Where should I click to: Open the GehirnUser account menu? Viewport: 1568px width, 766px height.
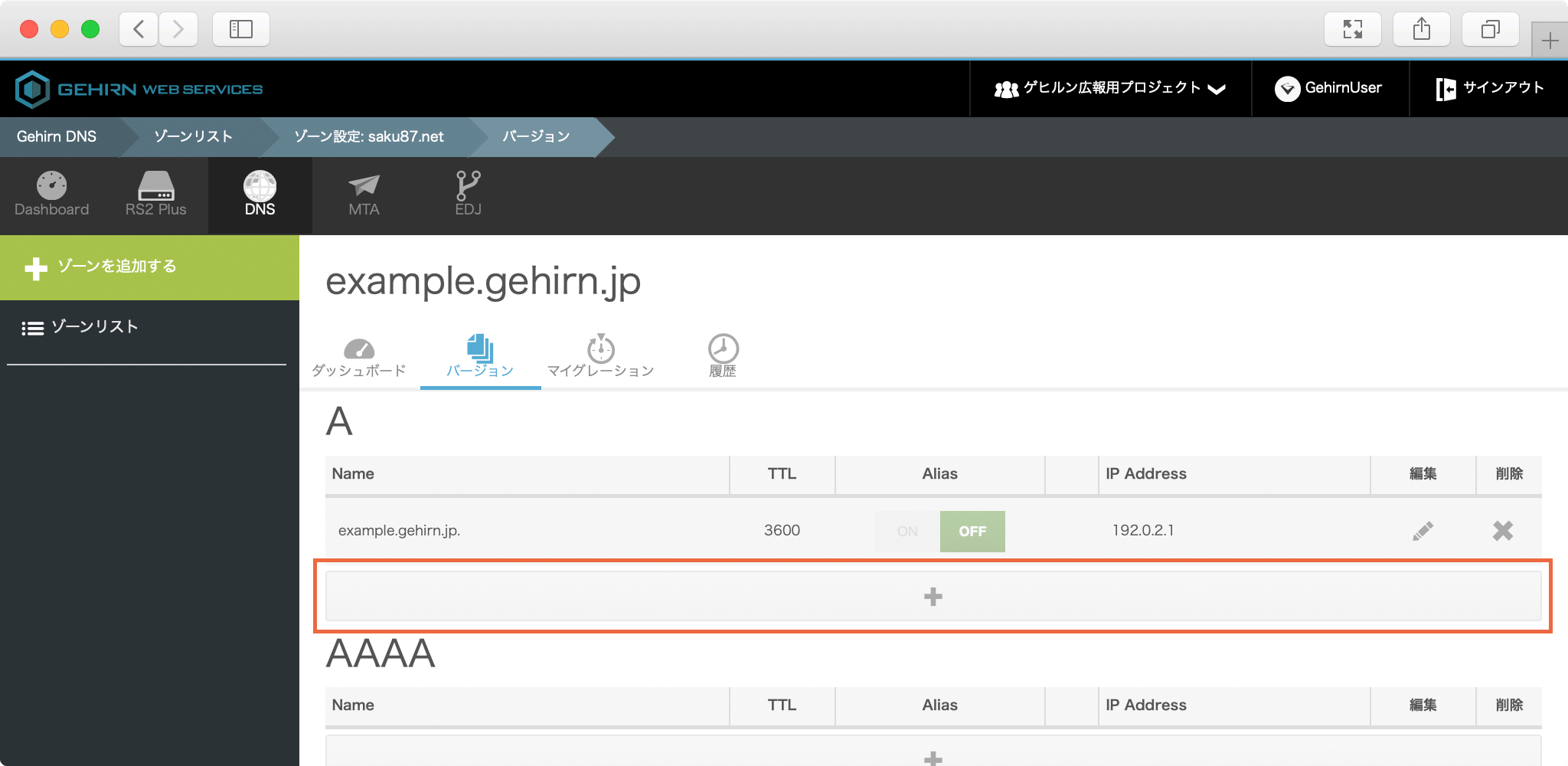pyautogui.click(x=1329, y=89)
